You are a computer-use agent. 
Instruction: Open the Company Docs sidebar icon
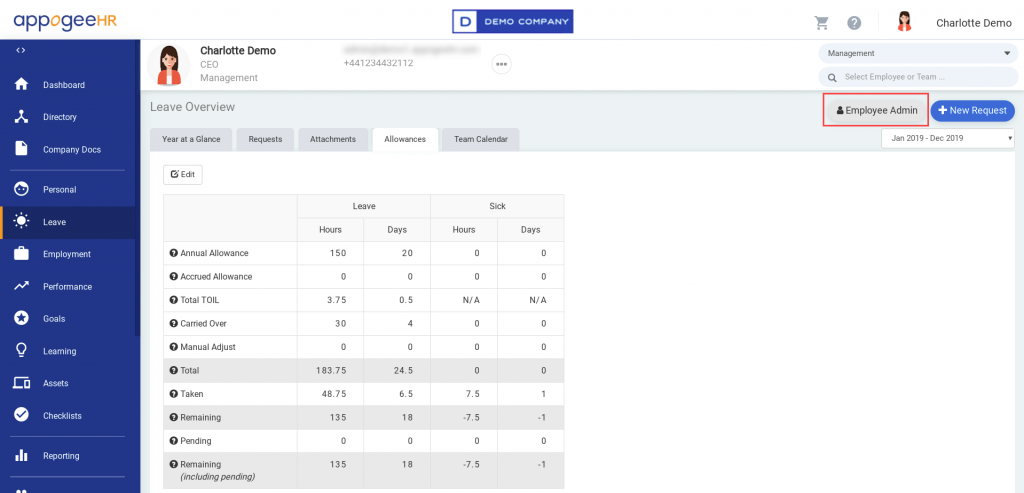point(21,149)
